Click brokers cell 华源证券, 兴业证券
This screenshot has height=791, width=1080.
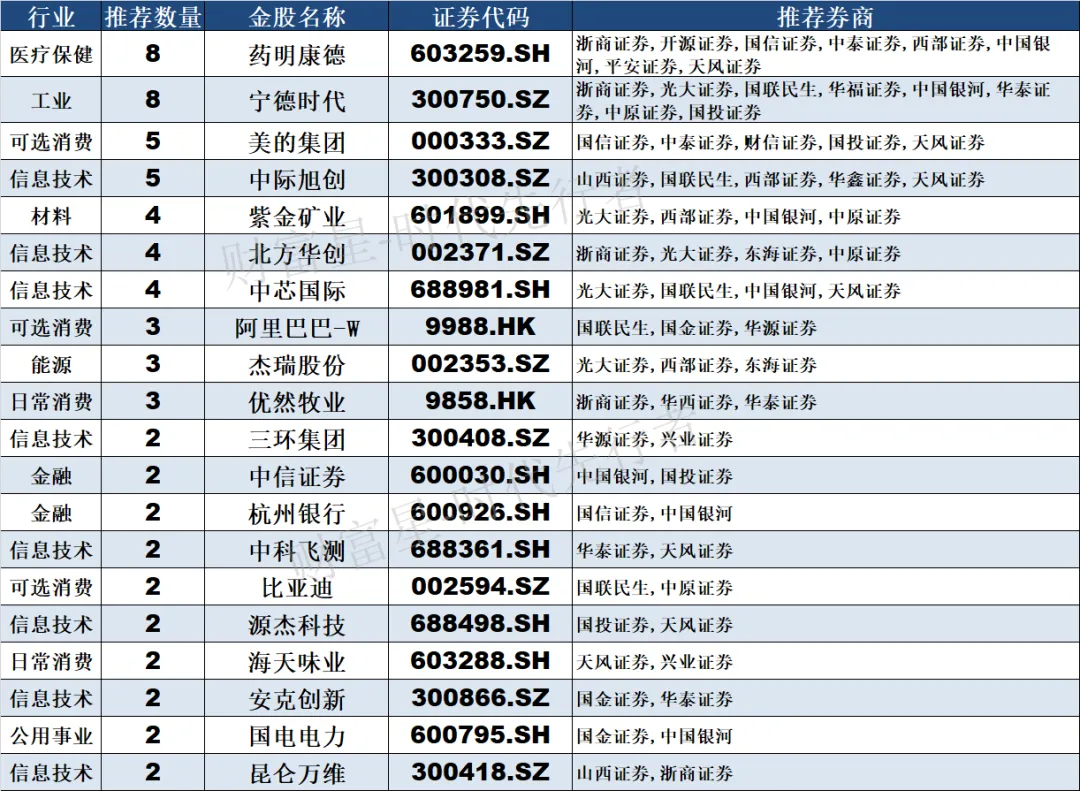point(825,440)
